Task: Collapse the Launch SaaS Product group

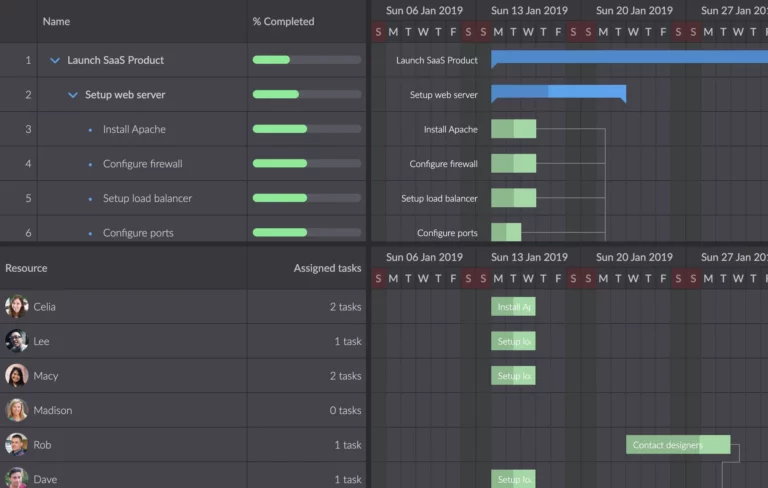Action: coord(55,60)
